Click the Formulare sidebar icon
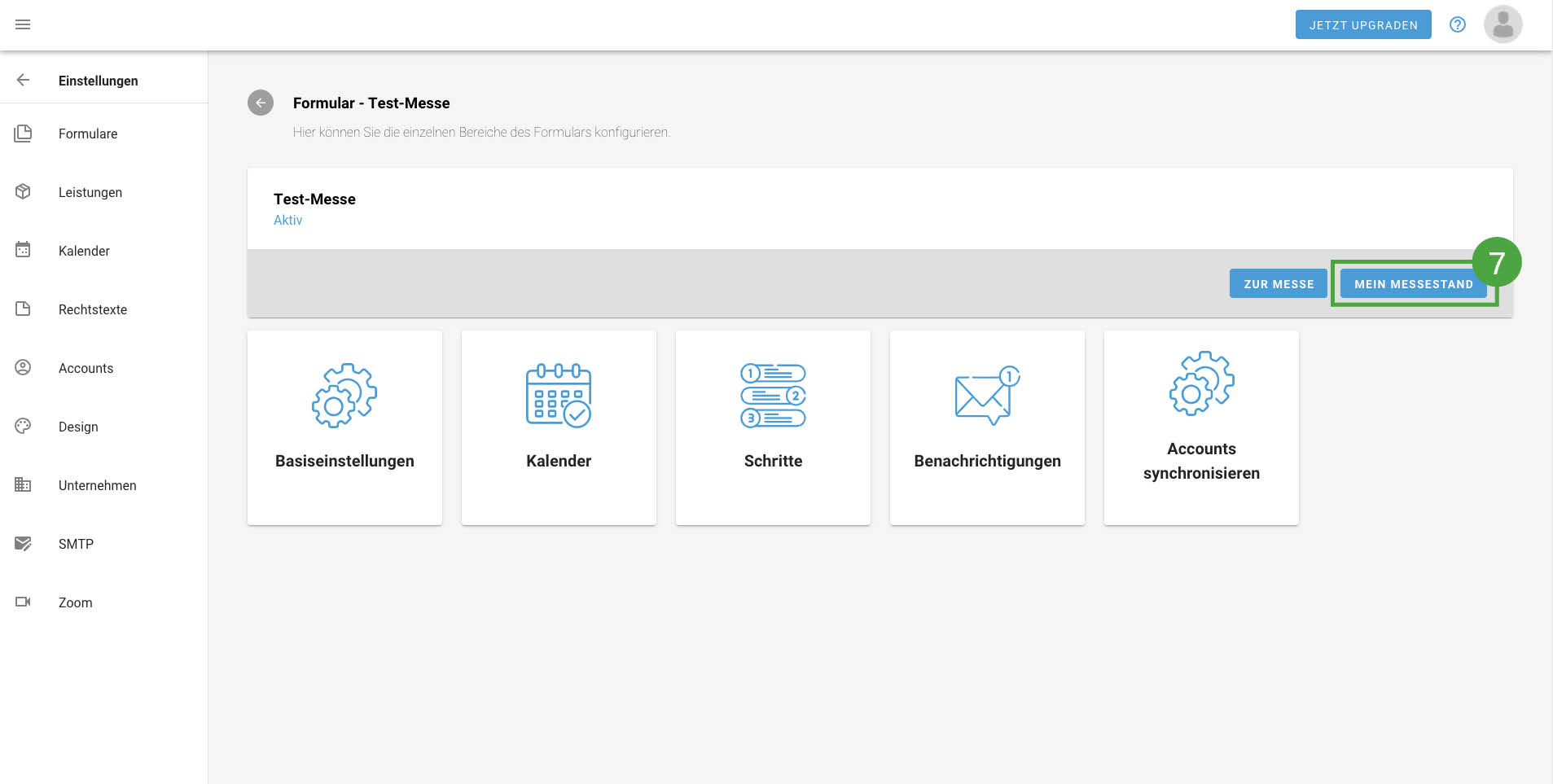The width and height of the screenshot is (1553, 784). [23, 134]
